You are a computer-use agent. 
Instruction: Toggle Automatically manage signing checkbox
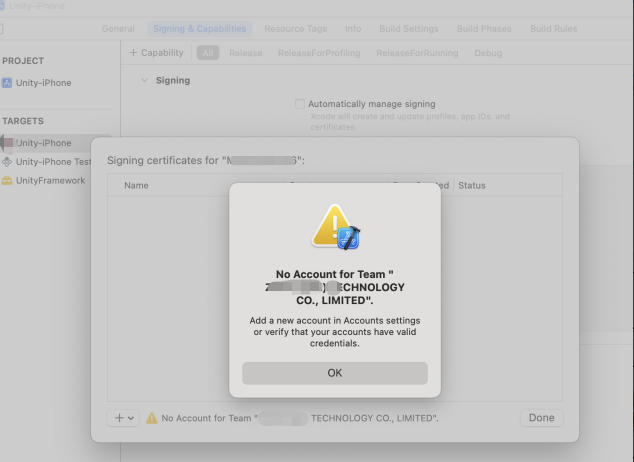[x=300, y=104]
